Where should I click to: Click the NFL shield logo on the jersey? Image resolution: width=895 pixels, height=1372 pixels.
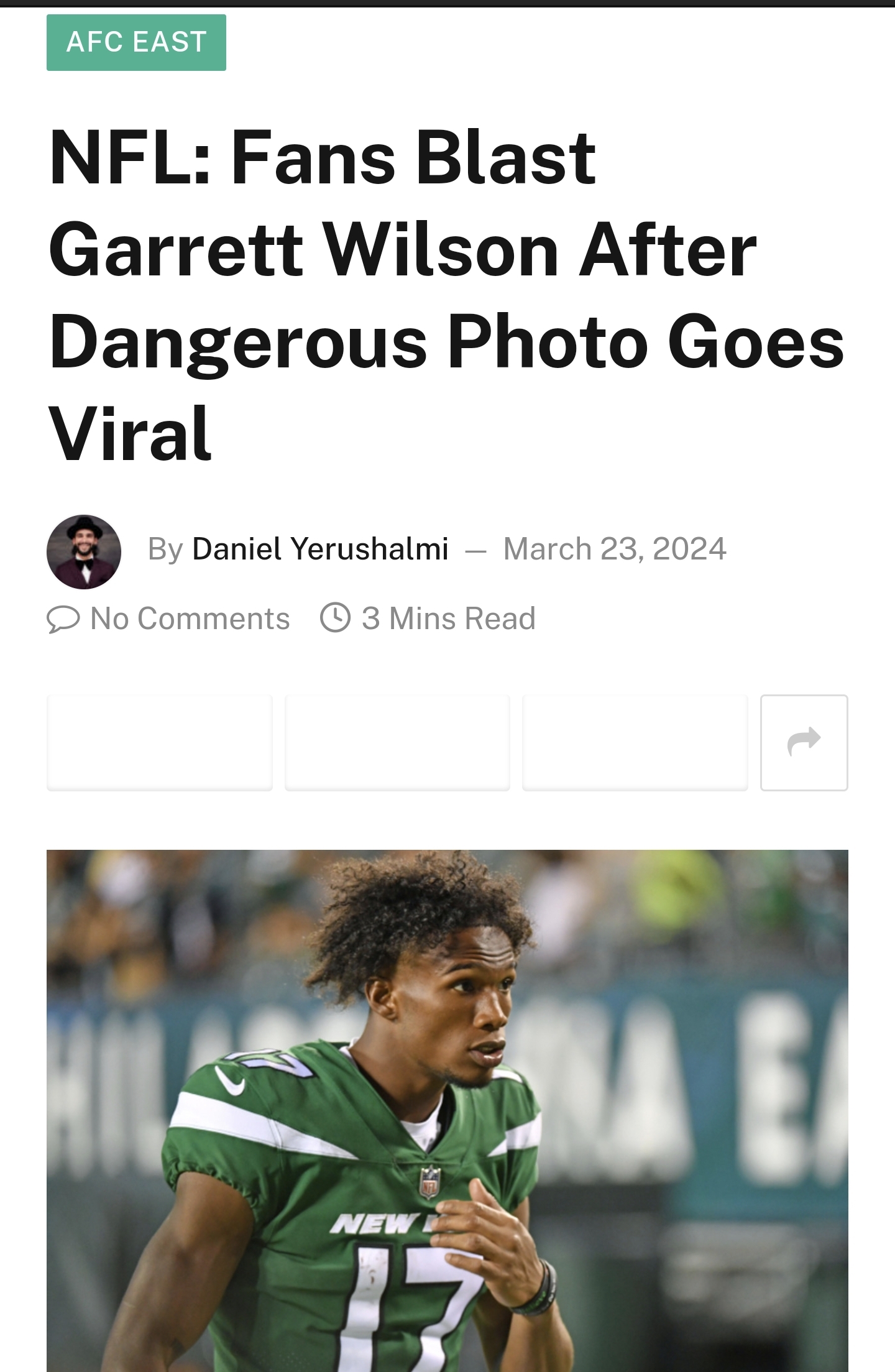click(430, 1182)
